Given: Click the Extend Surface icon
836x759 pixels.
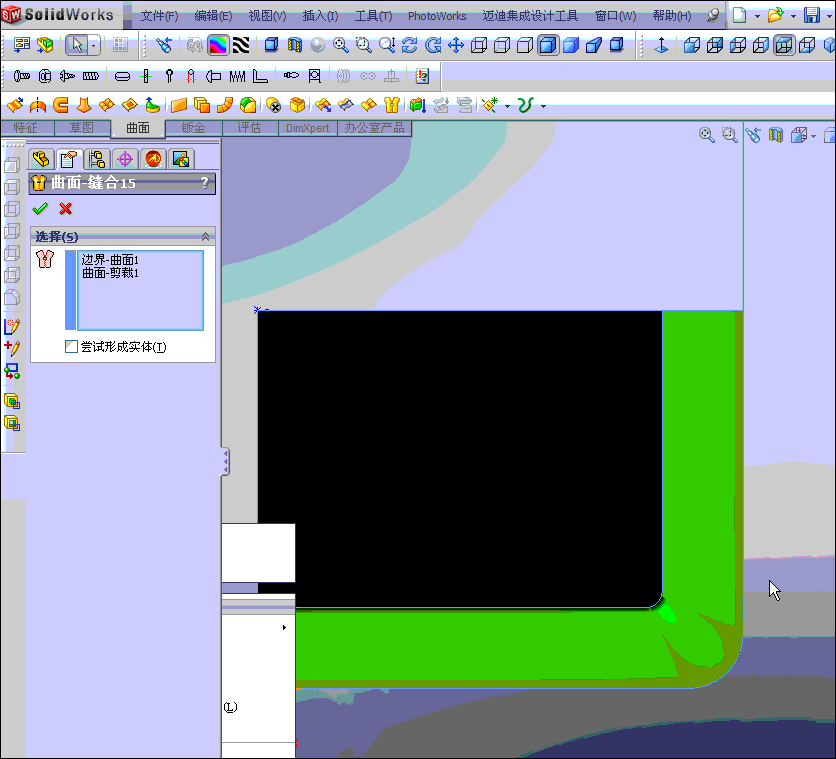Looking at the screenshot, I should pos(323,105).
